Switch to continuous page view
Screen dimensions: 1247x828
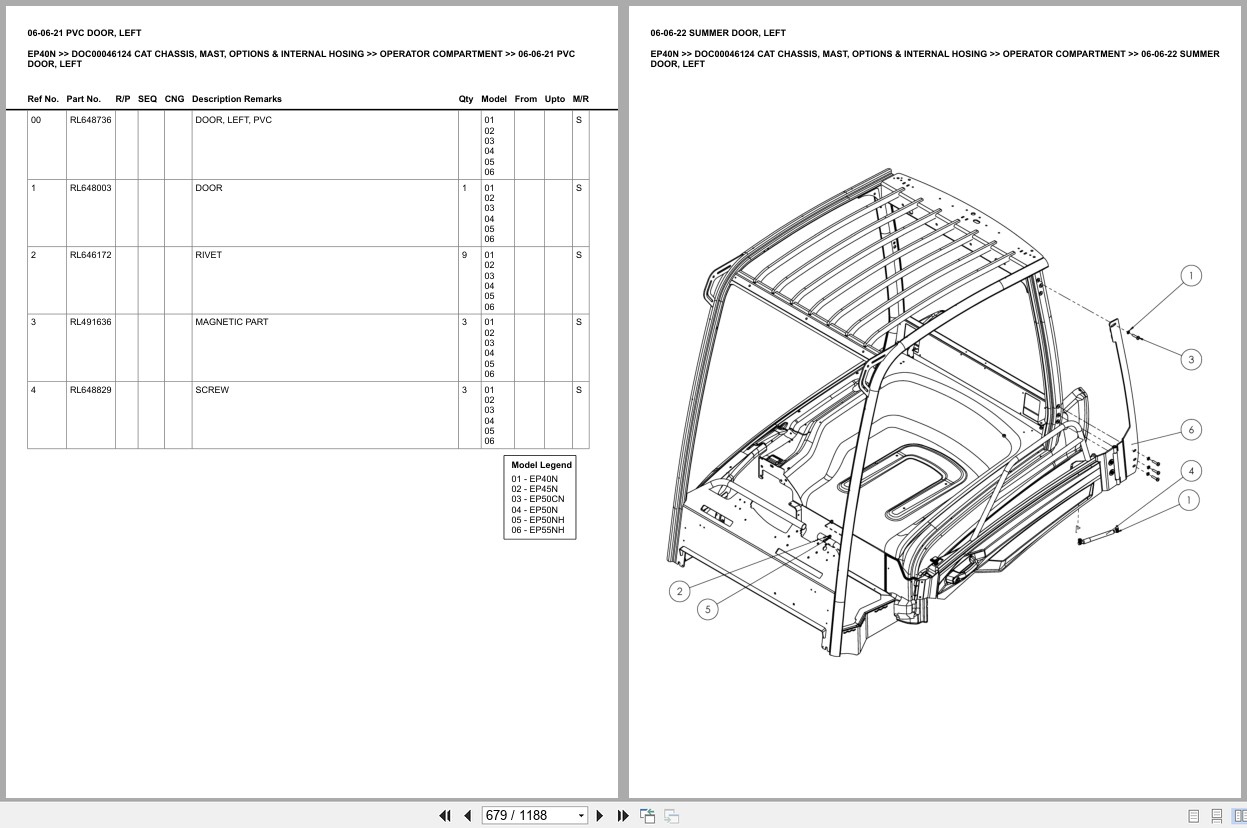click(1217, 816)
